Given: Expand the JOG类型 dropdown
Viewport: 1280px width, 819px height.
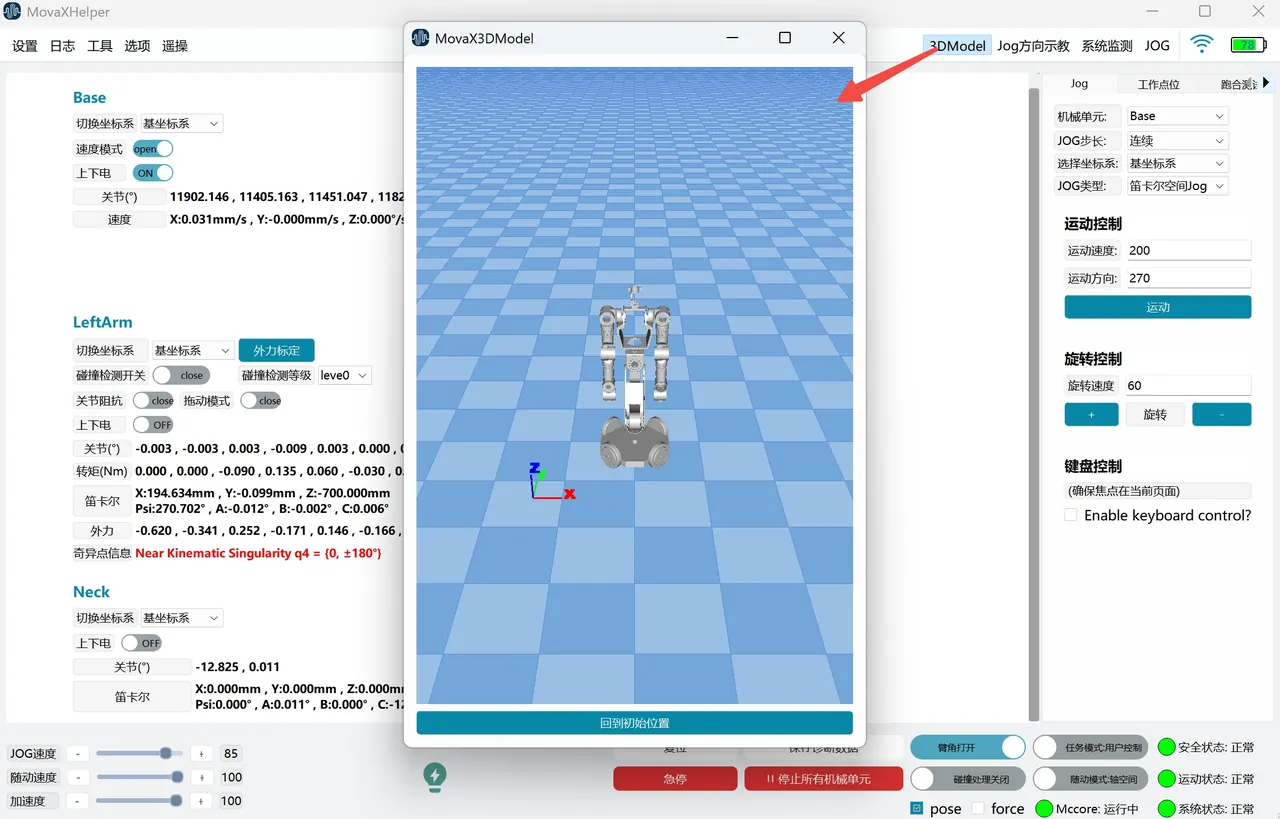Looking at the screenshot, I should click(1177, 186).
